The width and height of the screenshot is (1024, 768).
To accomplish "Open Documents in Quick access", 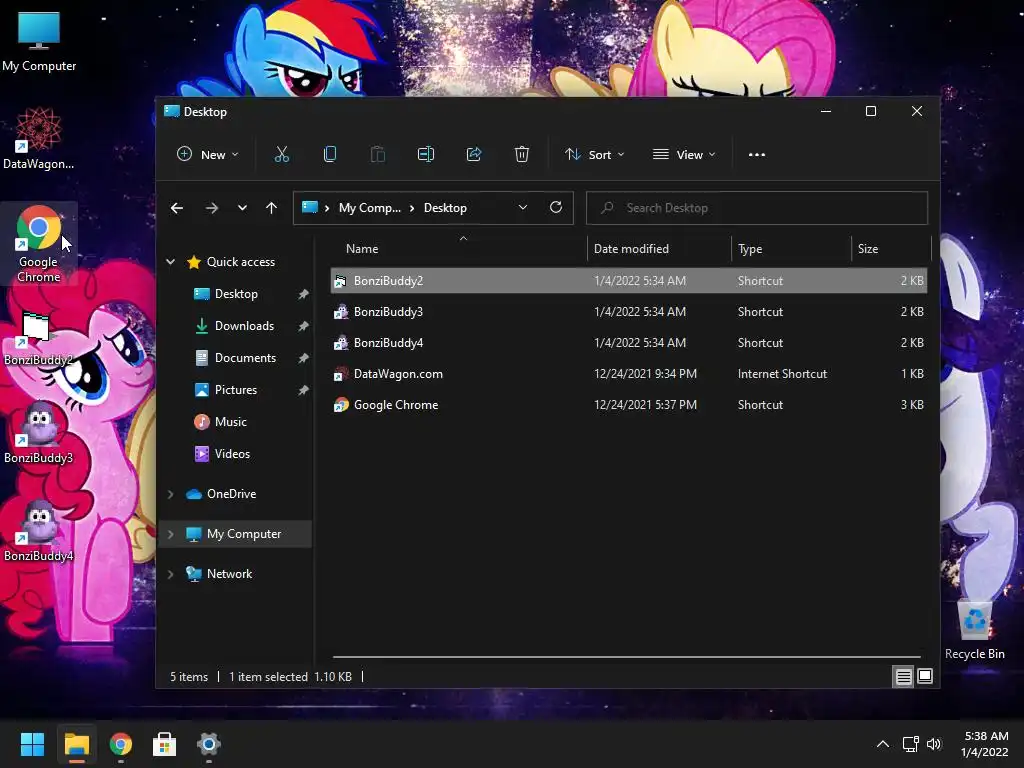I will [245, 358].
